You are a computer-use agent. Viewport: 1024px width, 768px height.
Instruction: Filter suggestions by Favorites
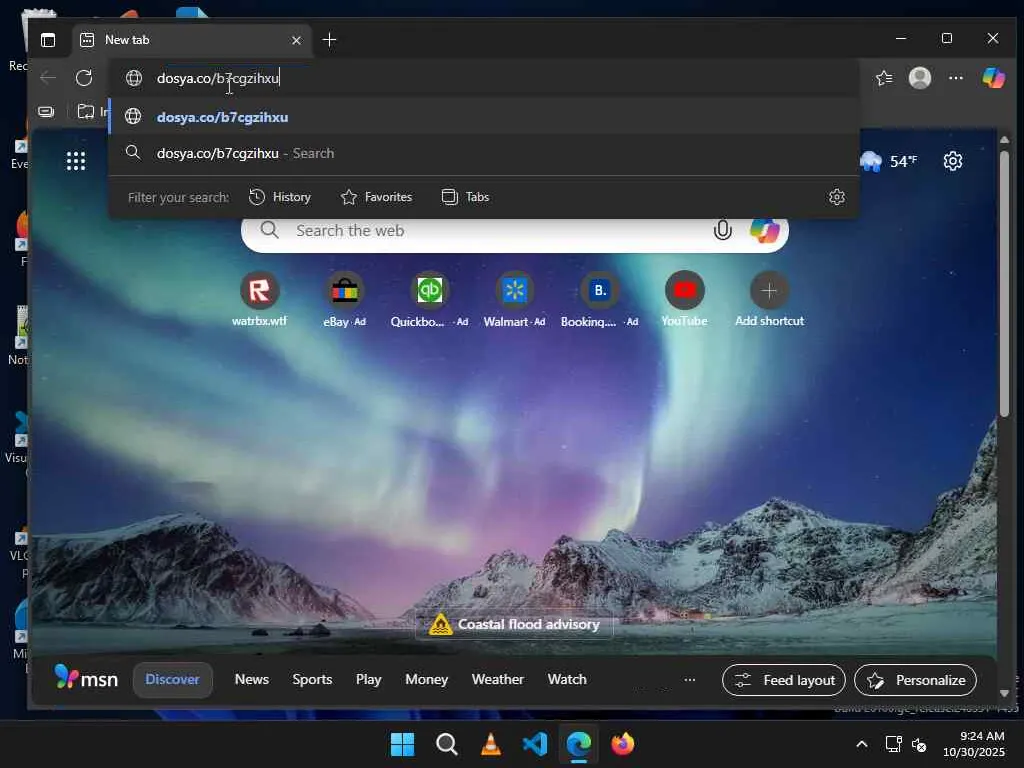(376, 197)
